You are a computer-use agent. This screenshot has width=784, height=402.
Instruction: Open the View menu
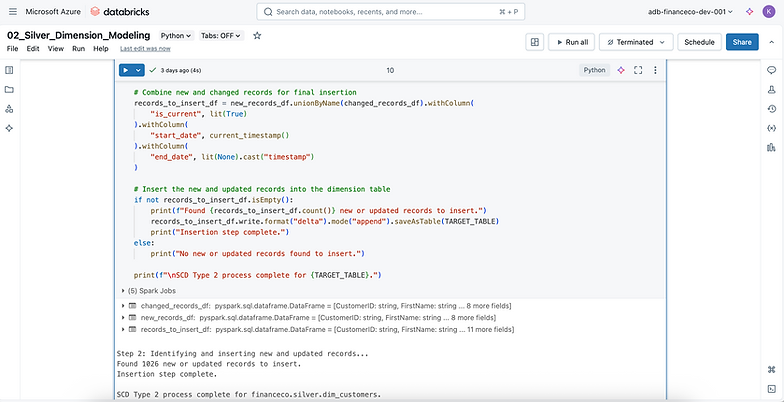tap(55, 48)
